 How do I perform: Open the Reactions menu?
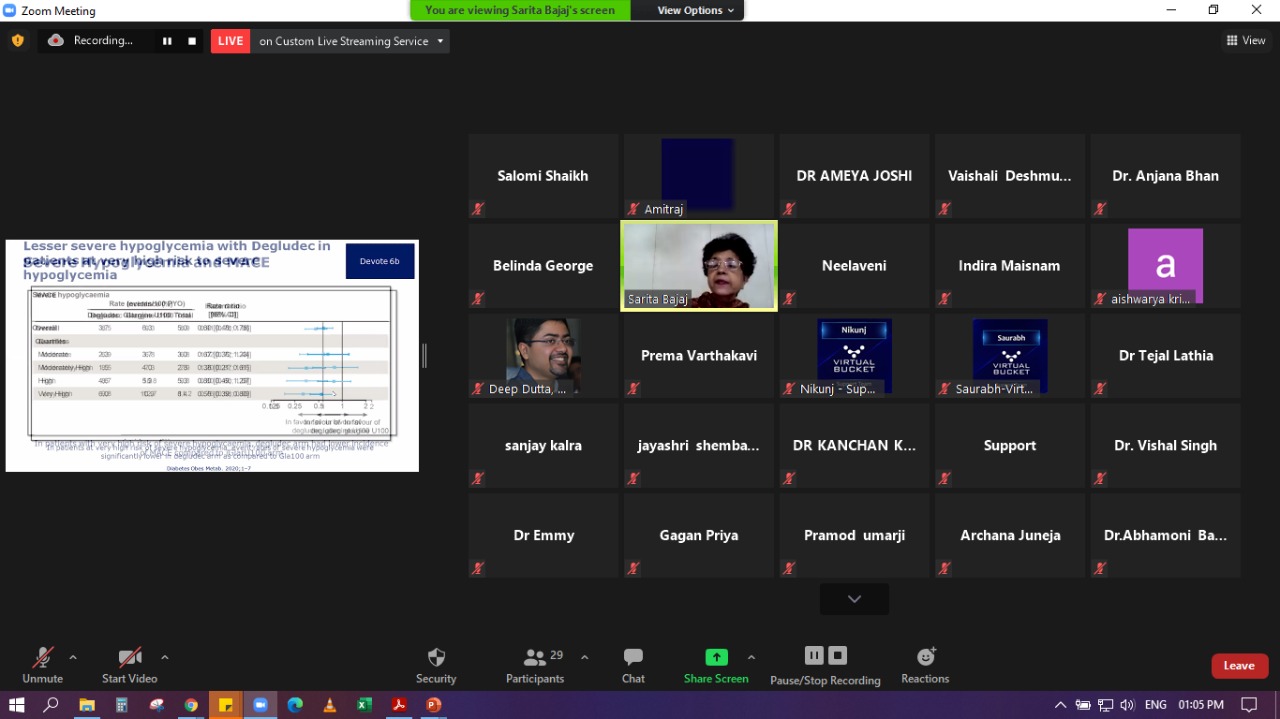click(x=925, y=666)
